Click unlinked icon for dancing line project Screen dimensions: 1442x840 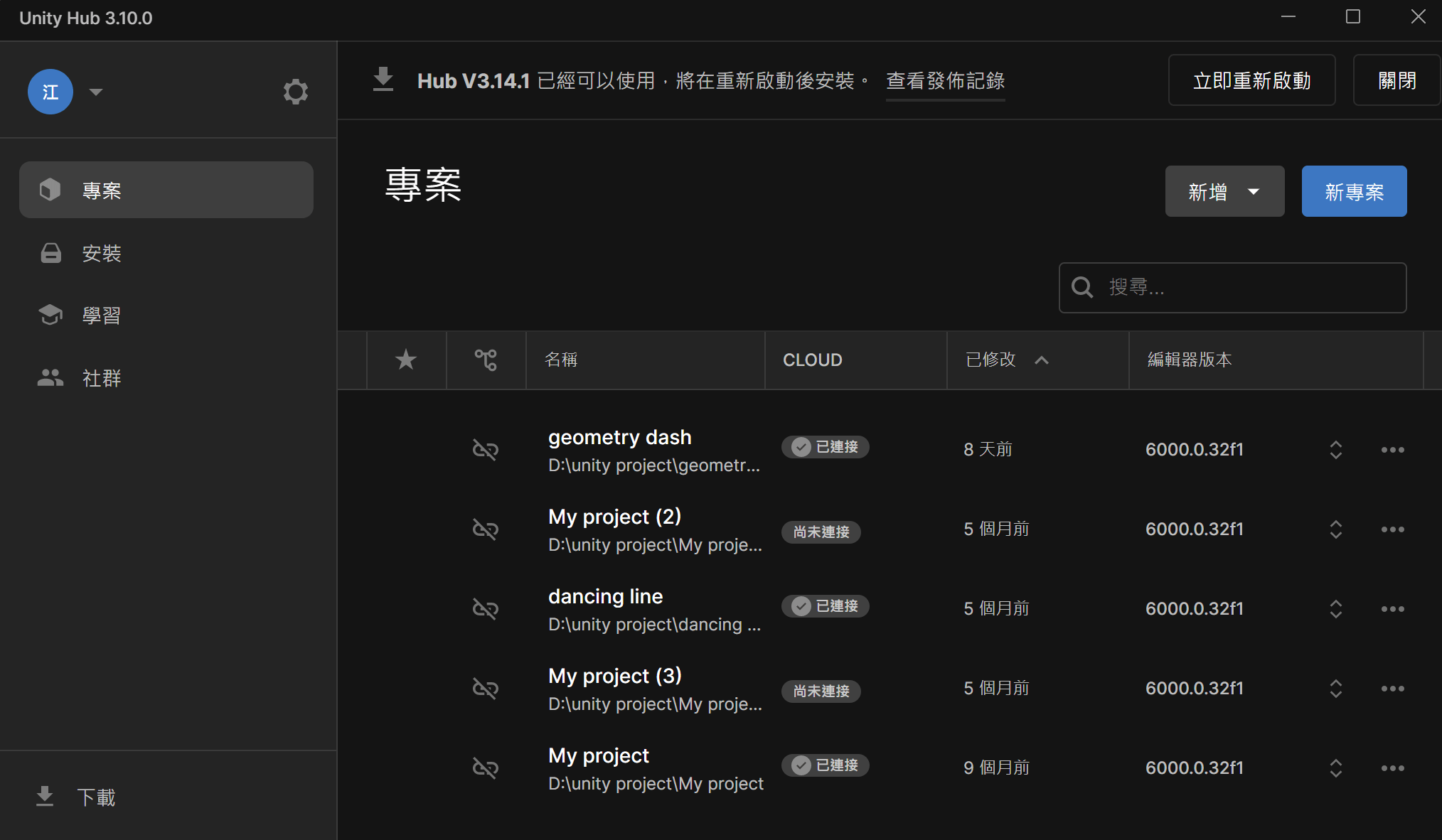click(486, 609)
